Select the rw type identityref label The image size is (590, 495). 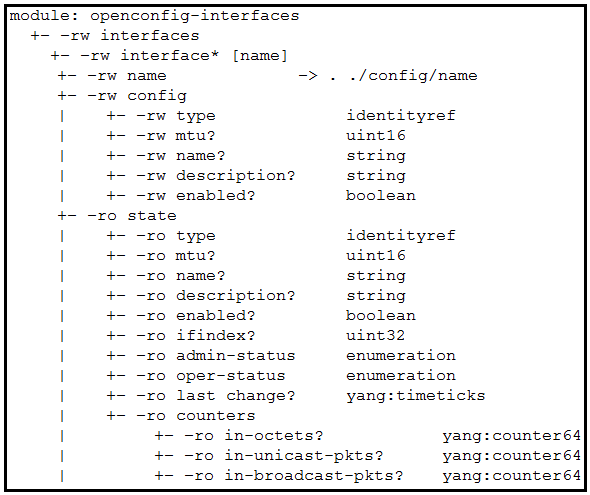pos(401,116)
